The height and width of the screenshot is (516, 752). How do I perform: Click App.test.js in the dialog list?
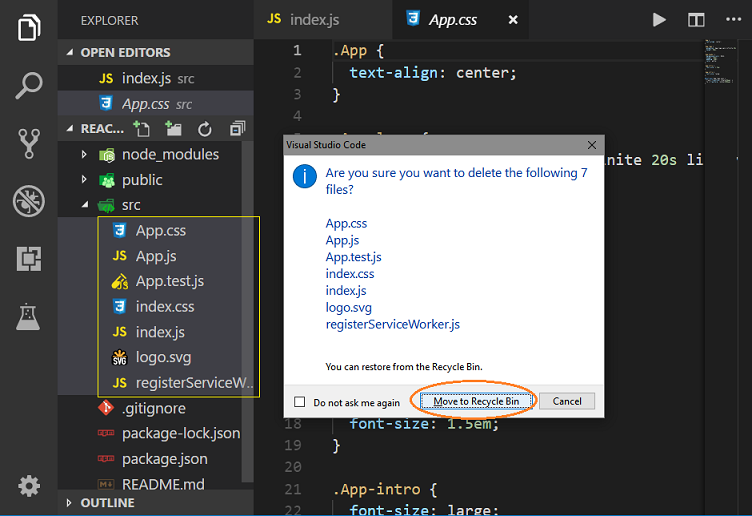tap(353, 257)
